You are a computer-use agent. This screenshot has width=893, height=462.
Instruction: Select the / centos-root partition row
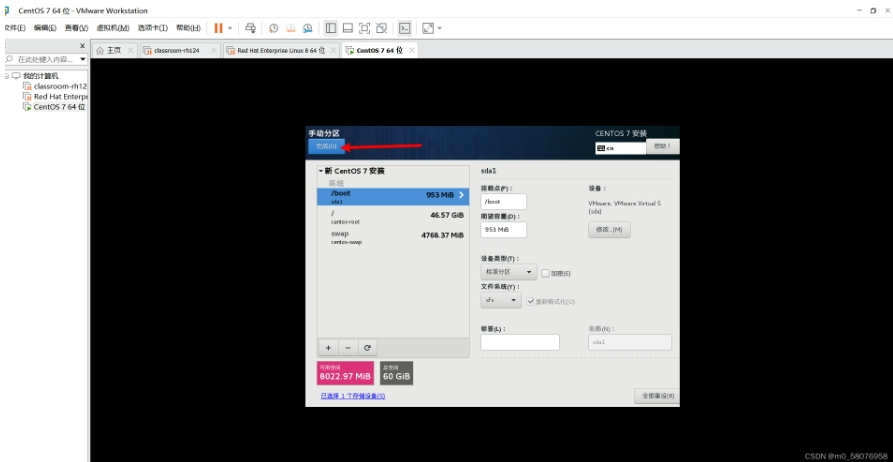pyautogui.click(x=393, y=217)
